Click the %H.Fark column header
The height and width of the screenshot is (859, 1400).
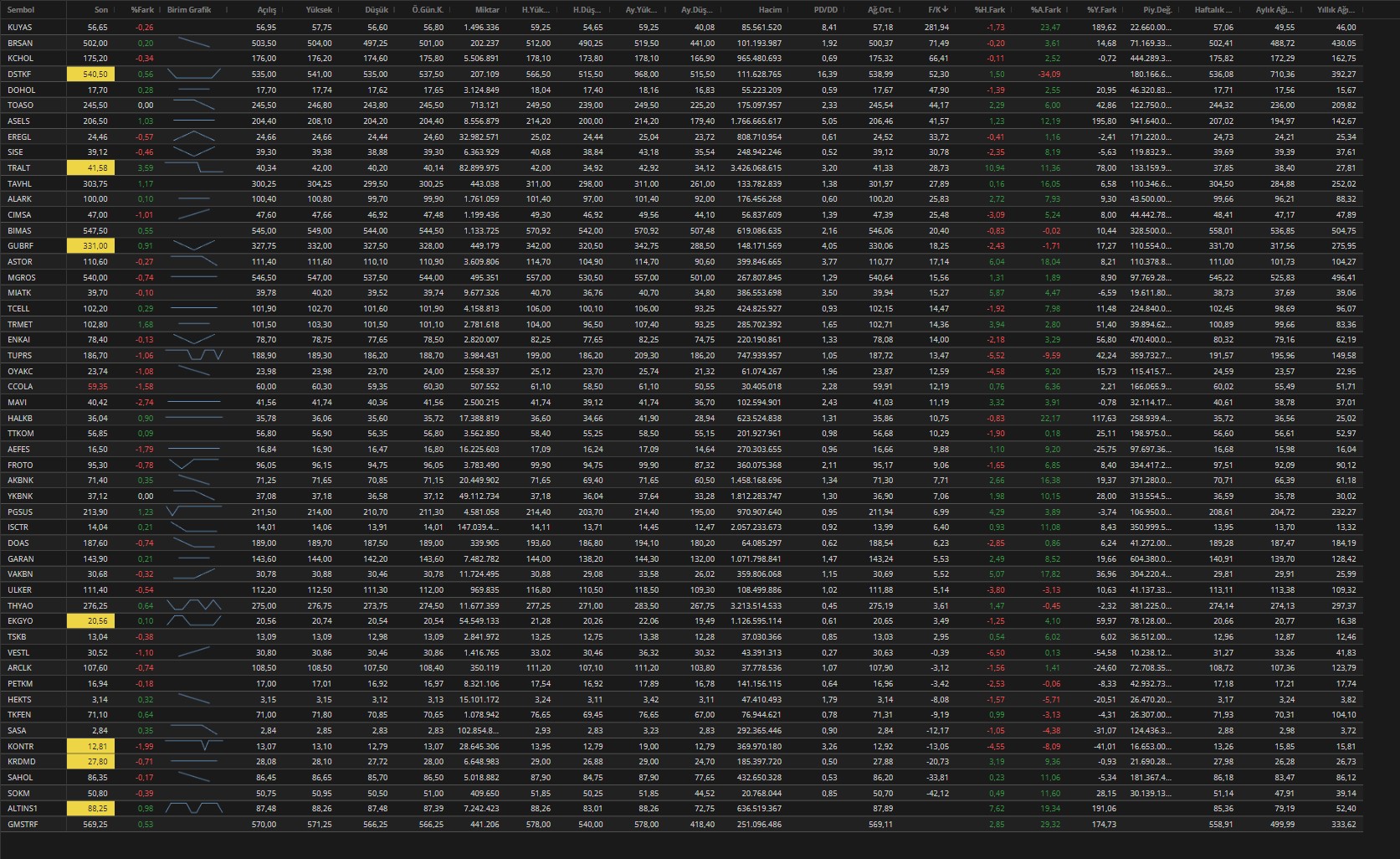[x=990, y=10]
